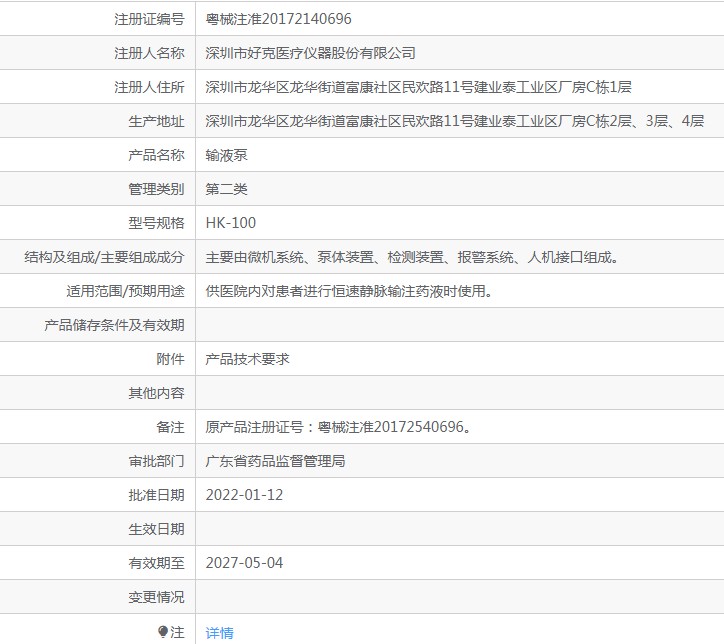Select model value HK-100

[230, 223]
